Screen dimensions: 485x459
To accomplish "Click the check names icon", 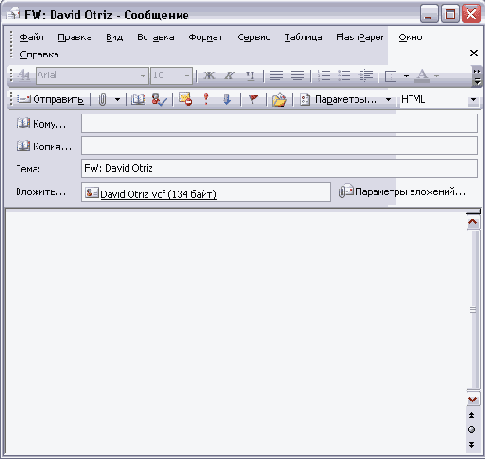I will pyautogui.click(x=159, y=99).
